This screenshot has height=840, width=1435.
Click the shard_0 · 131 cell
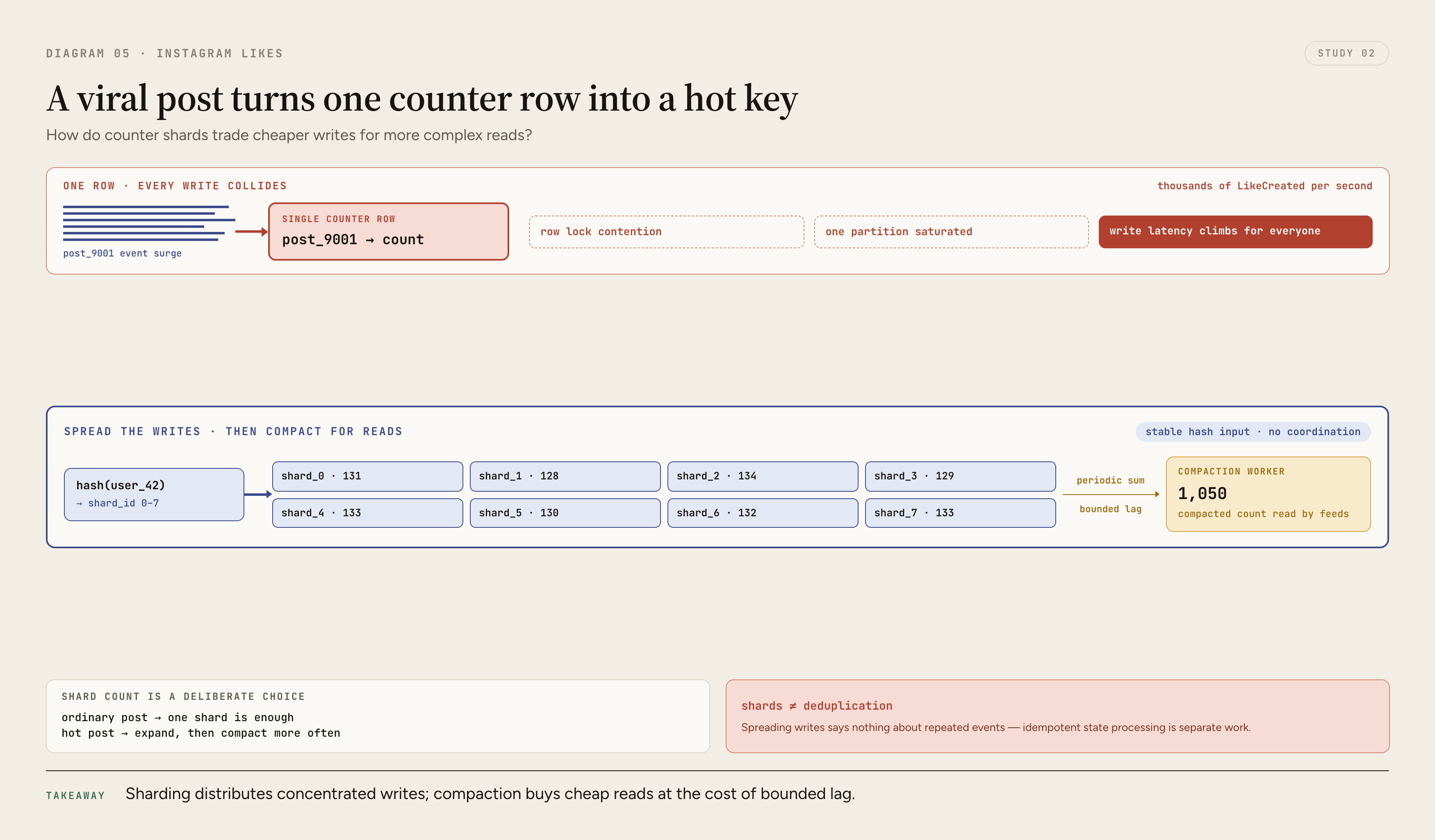point(367,476)
